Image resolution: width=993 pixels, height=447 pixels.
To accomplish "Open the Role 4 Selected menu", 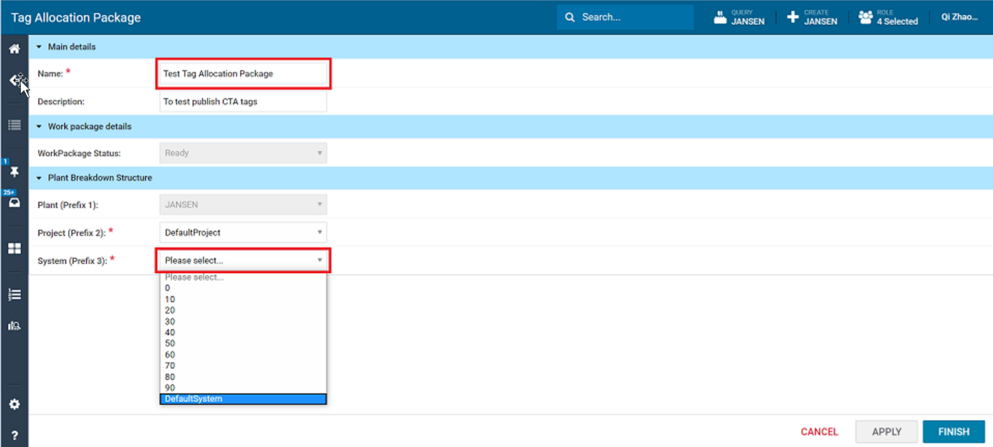I will pyautogui.click(x=888, y=17).
